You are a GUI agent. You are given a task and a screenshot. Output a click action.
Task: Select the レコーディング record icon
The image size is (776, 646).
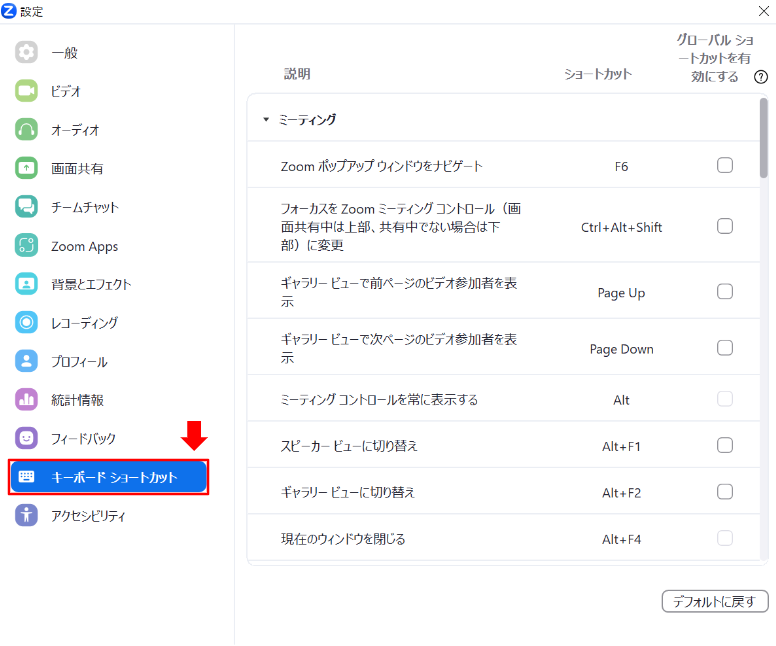26,322
